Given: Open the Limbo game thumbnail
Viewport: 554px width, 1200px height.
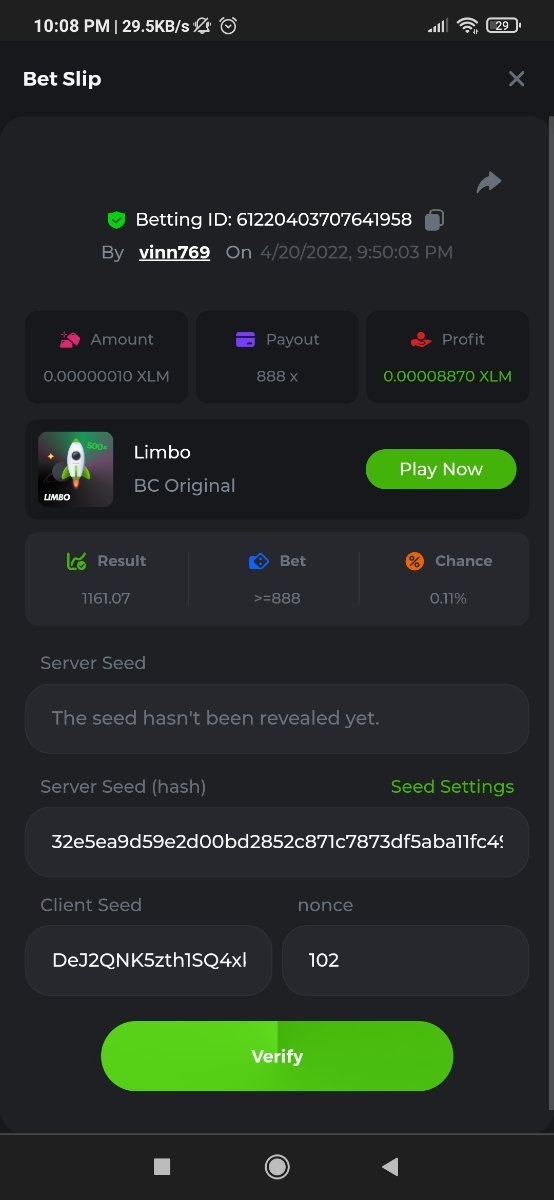Looking at the screenshot, I should click(x=75, y=469).
